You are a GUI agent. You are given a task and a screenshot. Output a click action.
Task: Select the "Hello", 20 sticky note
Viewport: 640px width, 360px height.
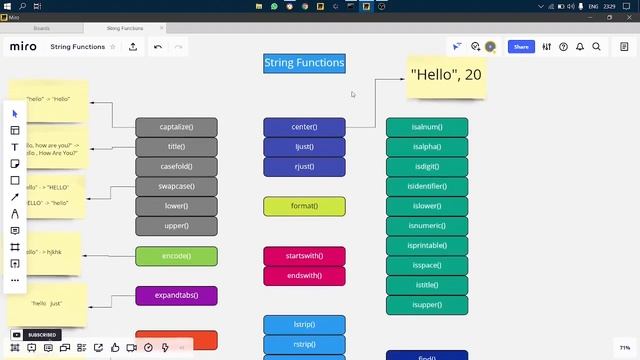[x=446, y=78]
